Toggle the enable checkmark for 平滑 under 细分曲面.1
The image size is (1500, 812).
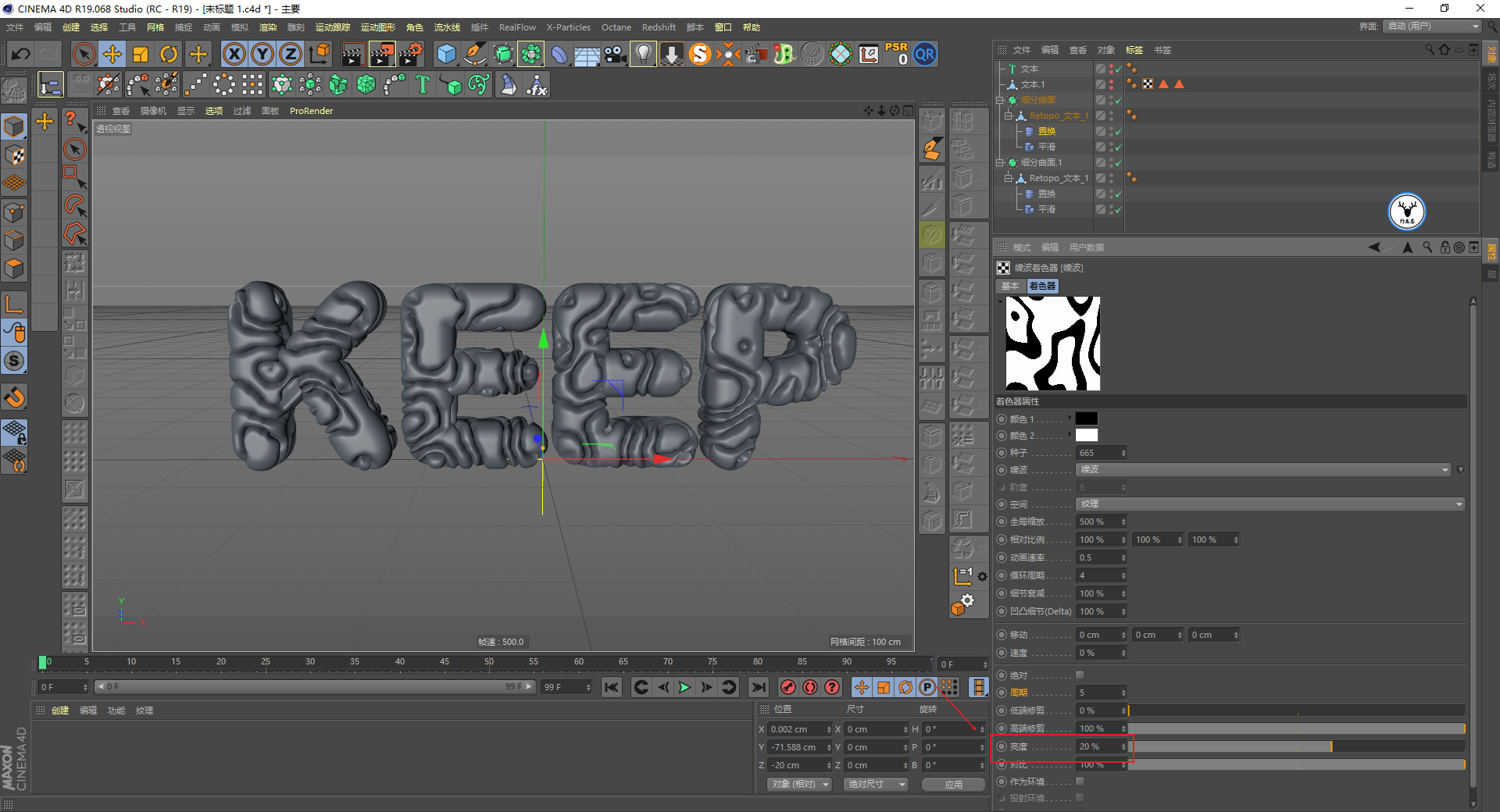pos(1118,209)
